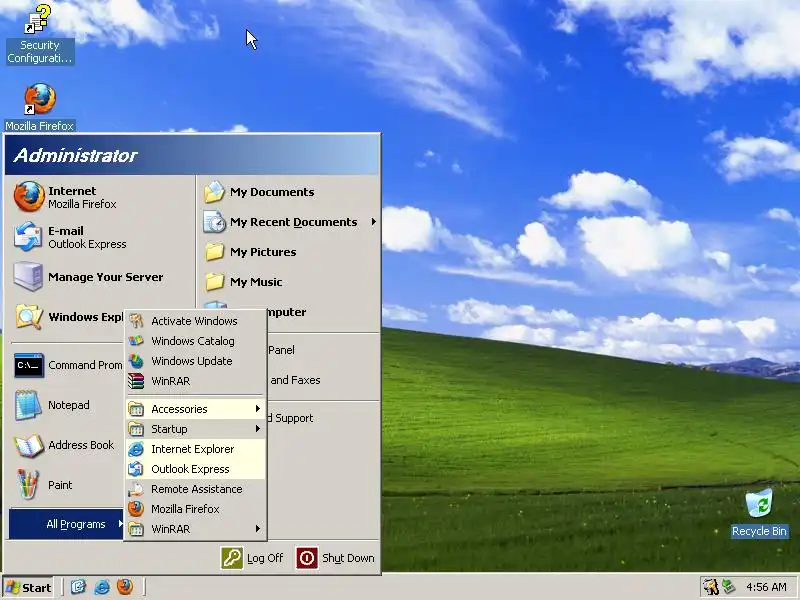
Task: Open partially hidden My Computer item
Action: 322,312
